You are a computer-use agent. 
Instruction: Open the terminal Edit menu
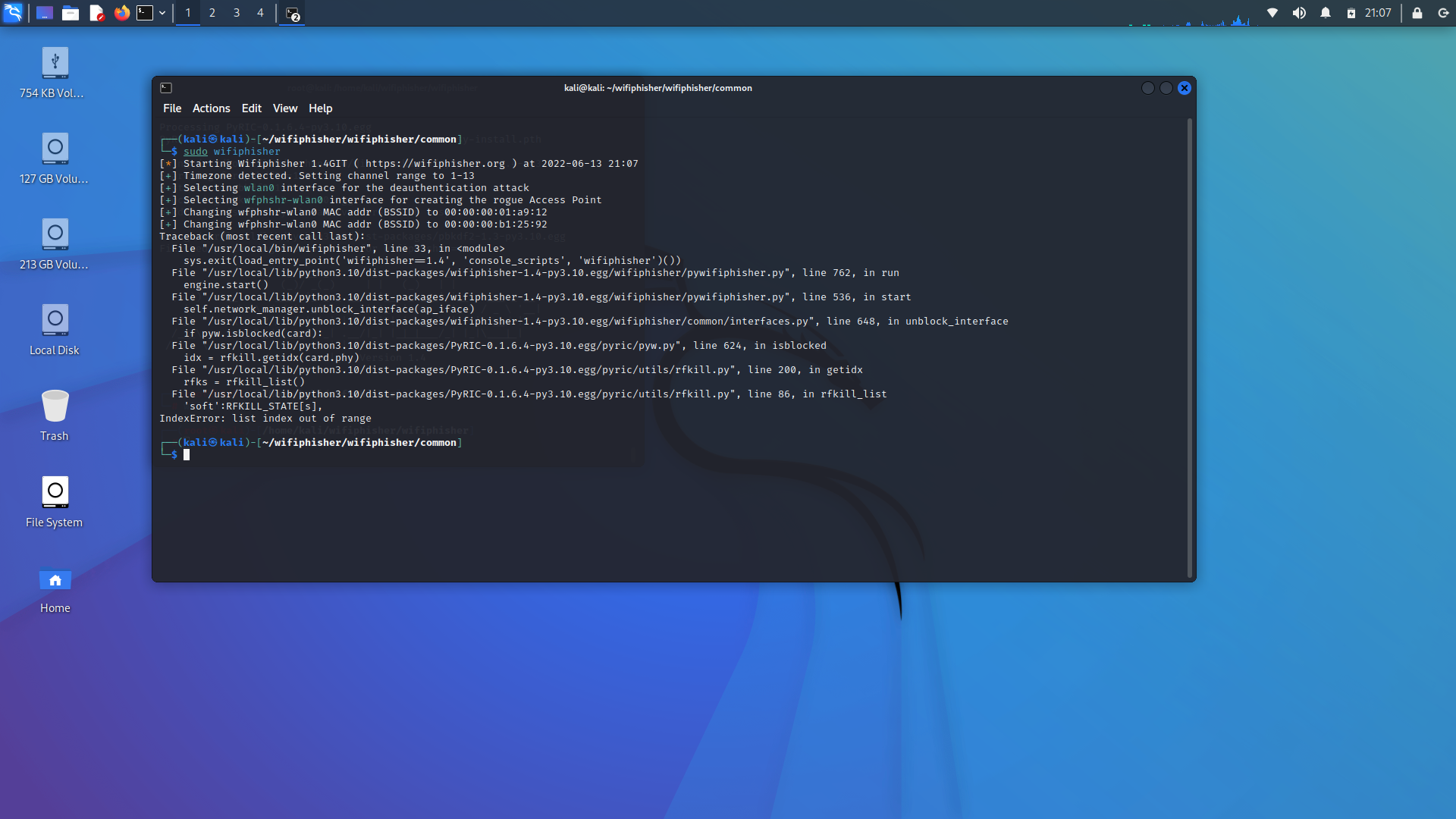[251, 108]
